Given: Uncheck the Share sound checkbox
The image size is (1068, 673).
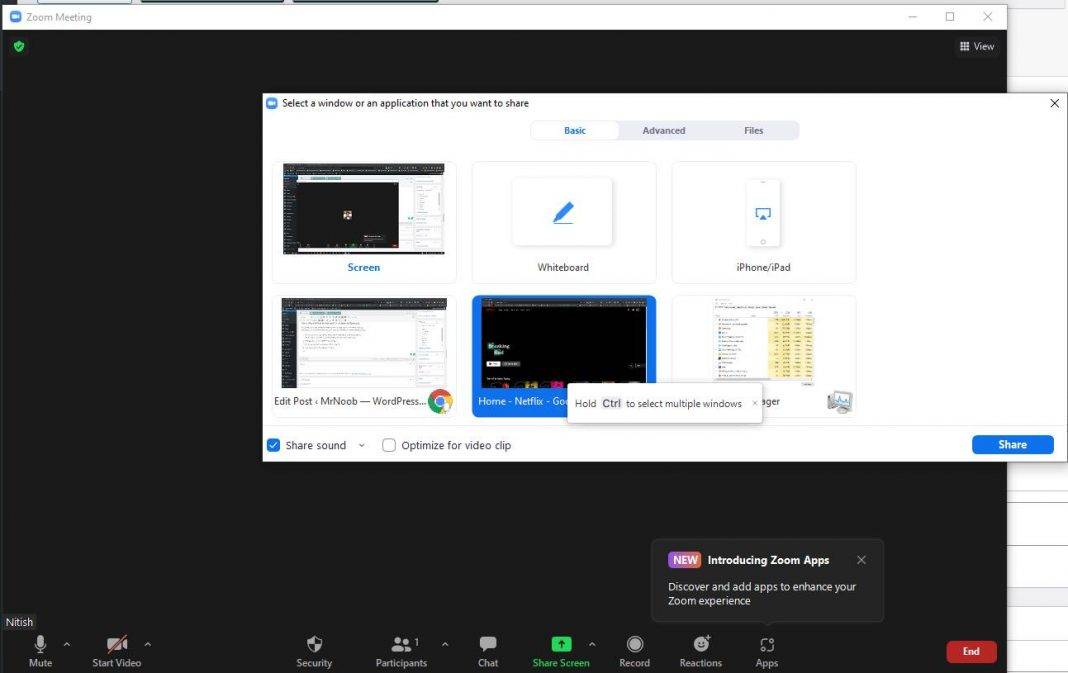Looking at the screenshot, I should tap(273, 444).
